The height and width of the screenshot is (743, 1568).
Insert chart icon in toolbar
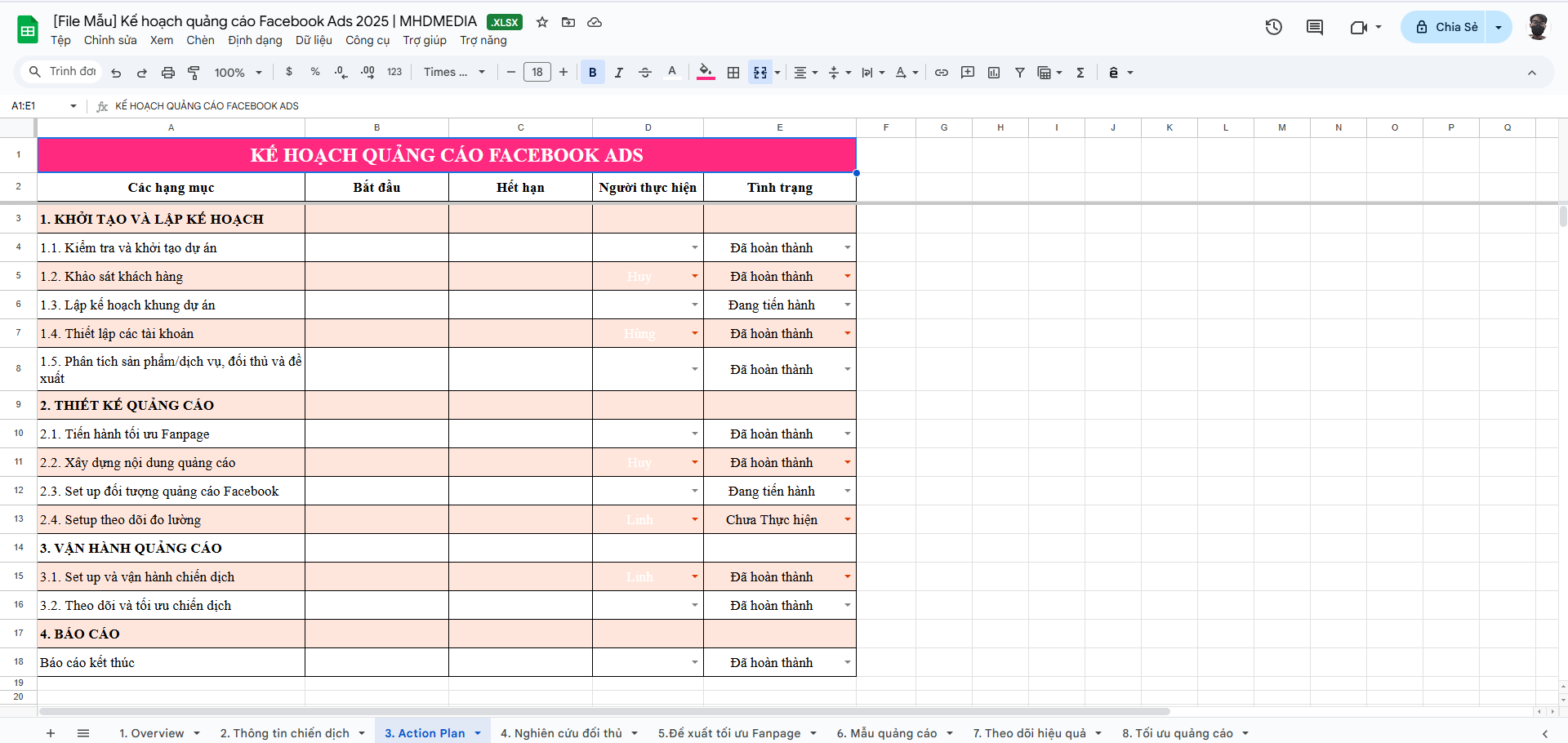tap(994, 73)
